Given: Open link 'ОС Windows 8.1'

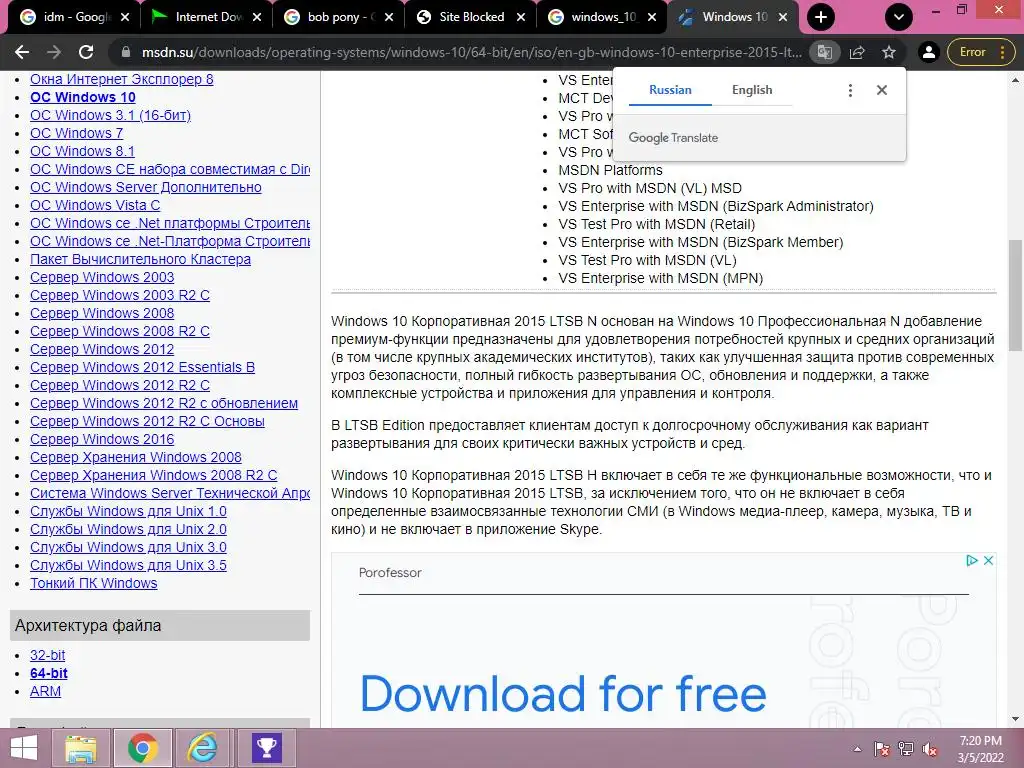Looking at the screenshot, I should [x=82, y=152].
